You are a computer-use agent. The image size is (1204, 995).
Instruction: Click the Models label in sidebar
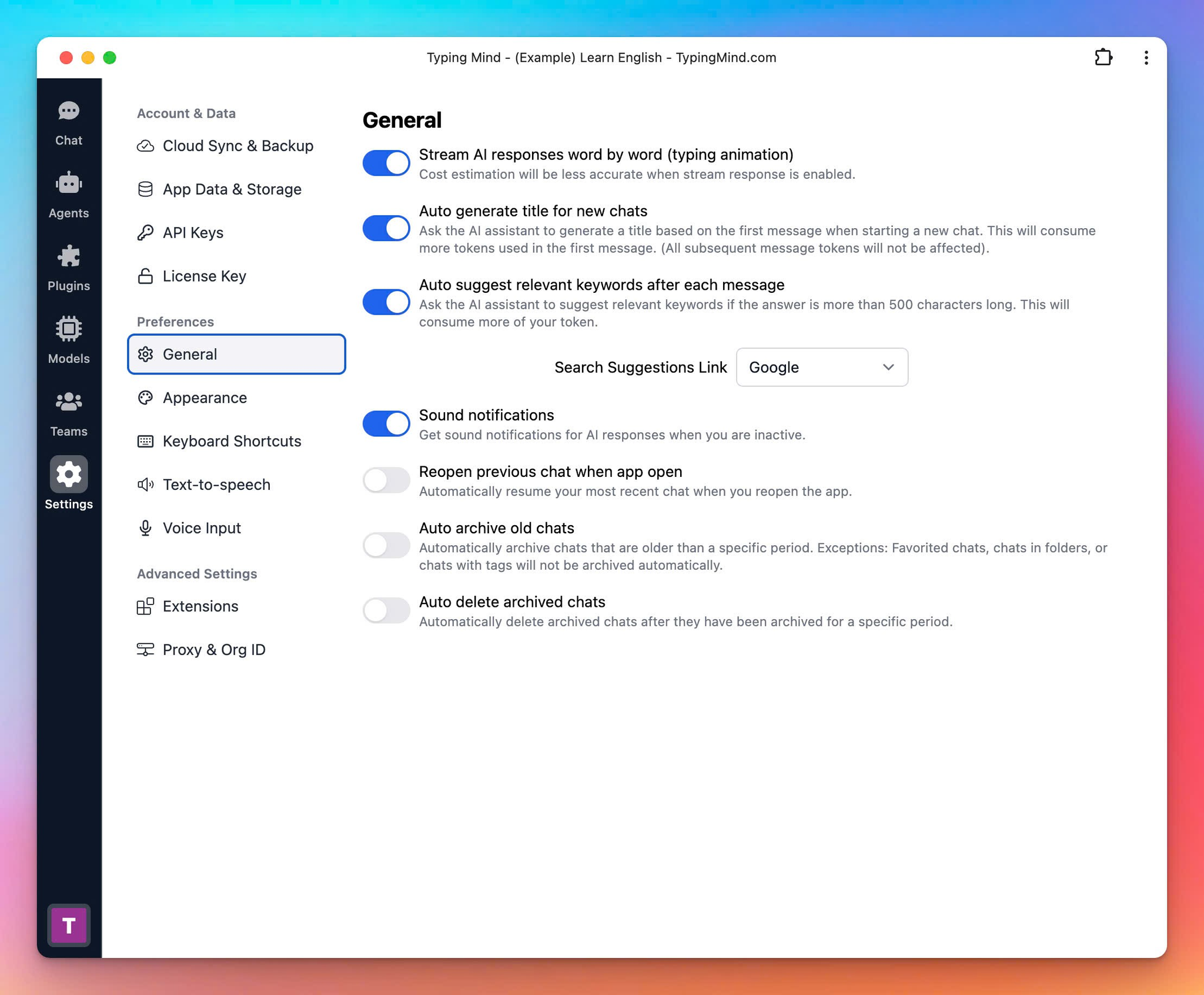(x=69, y=359)
